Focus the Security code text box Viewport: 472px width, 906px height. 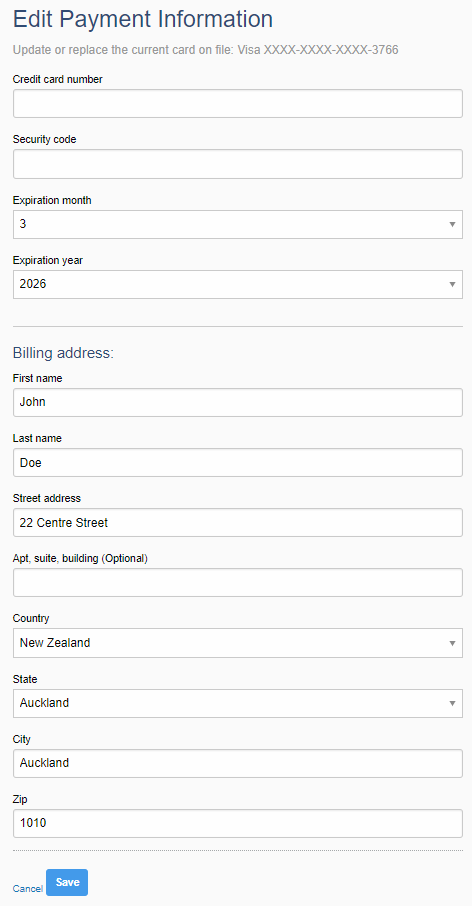point(237,164)
